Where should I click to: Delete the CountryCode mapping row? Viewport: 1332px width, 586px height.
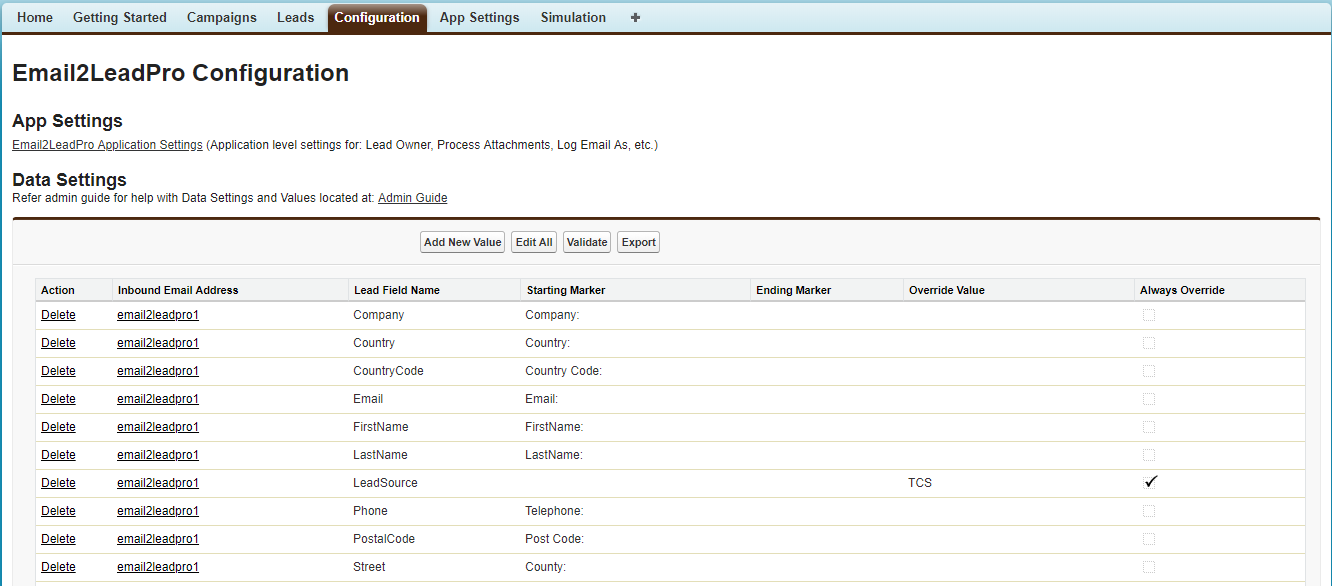coord(57,370)
